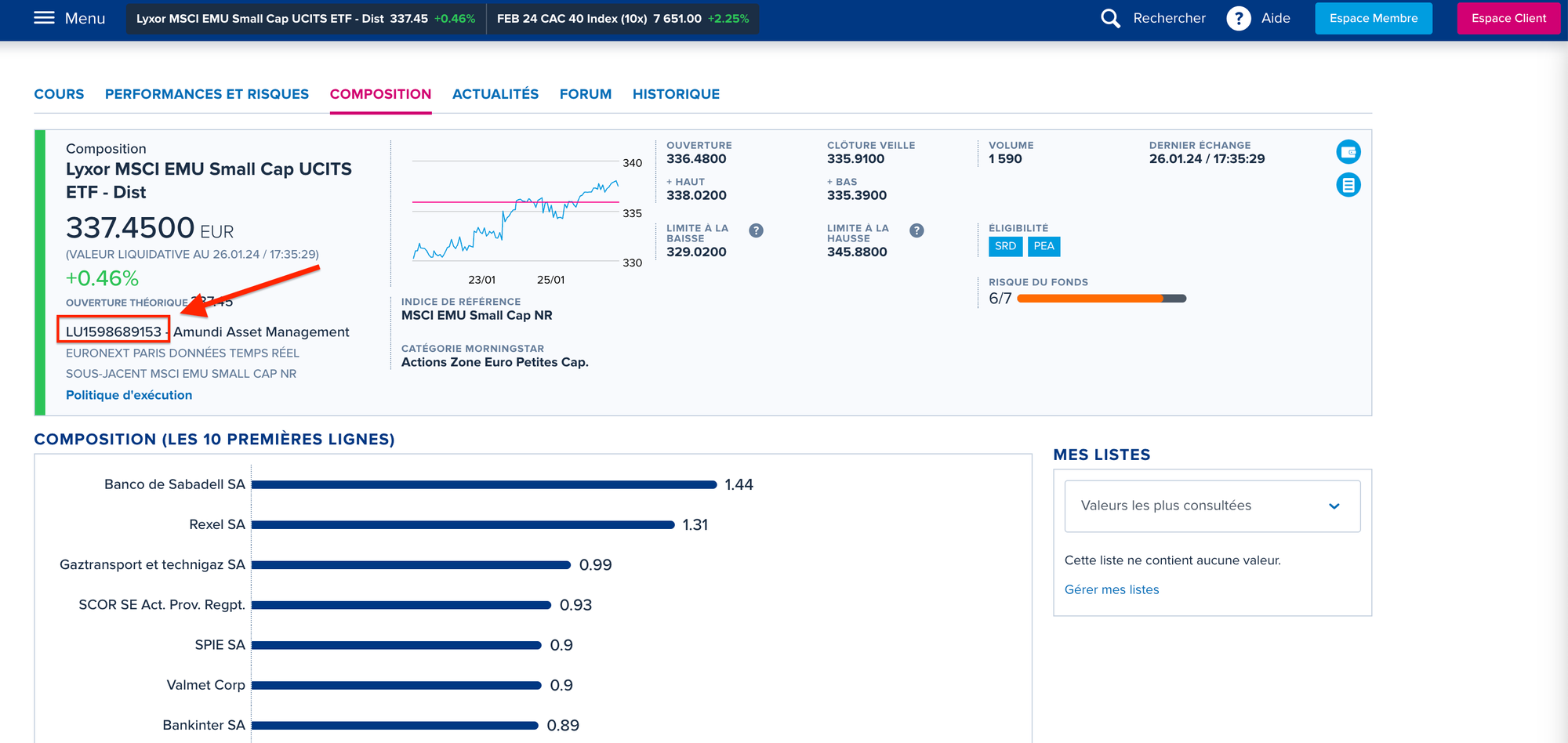Image resolution: width=1568 pixels, height=743 pixels.
Task: Click the search magnifier icon
Action: point(1110,18)
